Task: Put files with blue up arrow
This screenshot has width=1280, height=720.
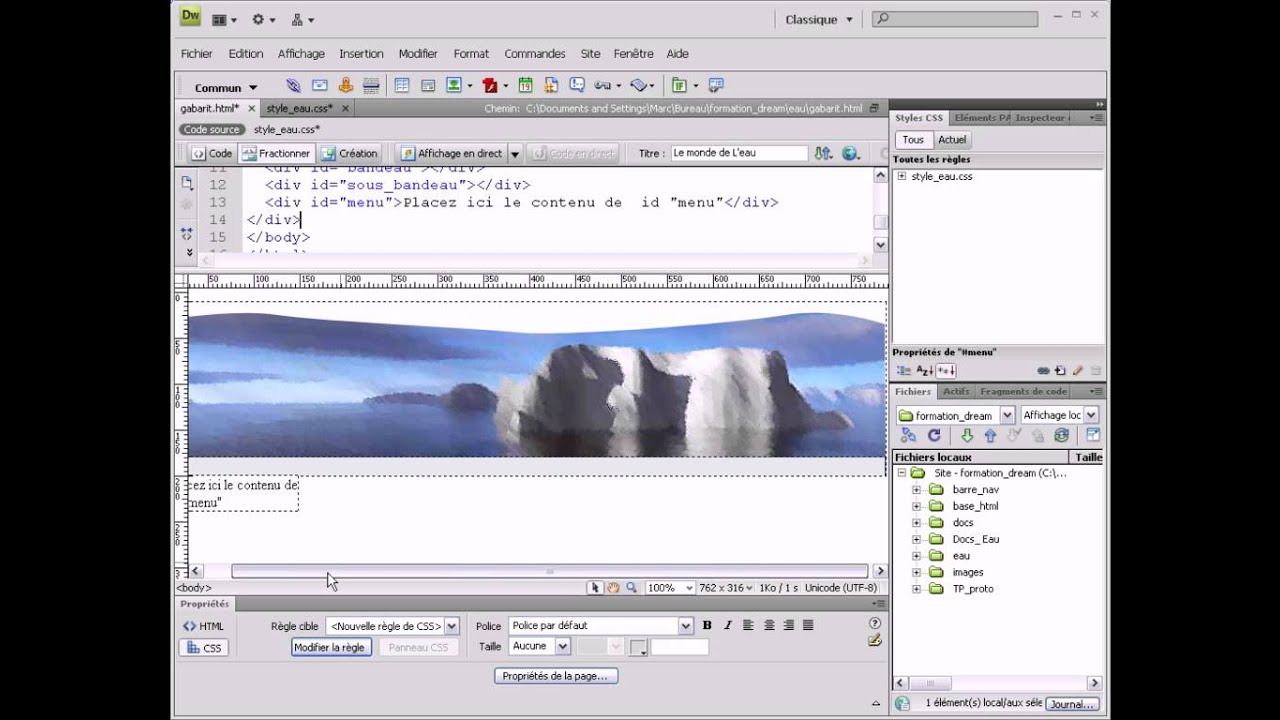Action: point(990,436)
